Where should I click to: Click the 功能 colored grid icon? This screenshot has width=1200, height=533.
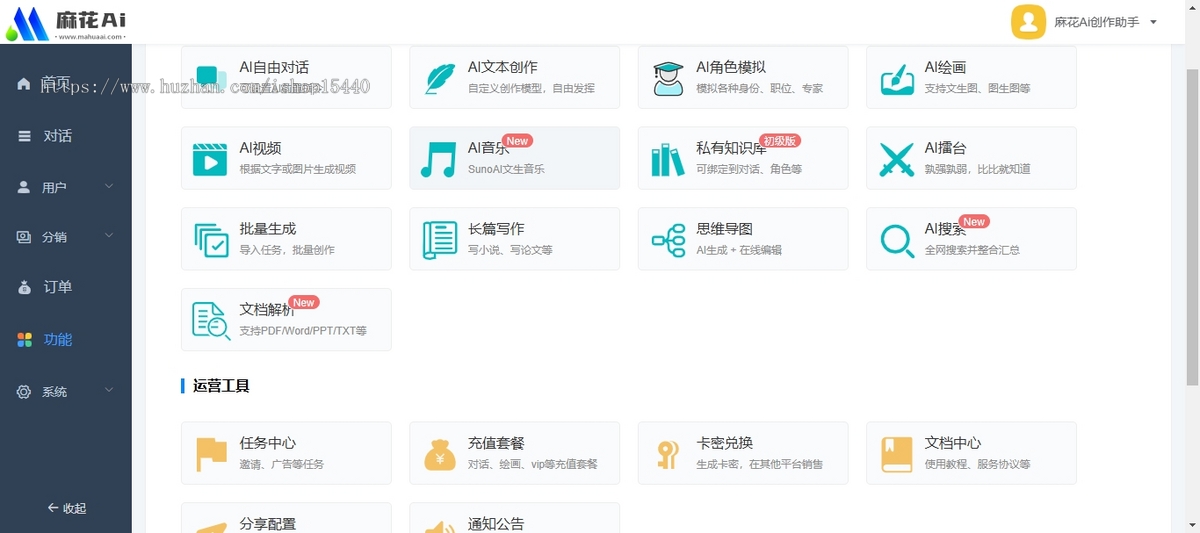25,340
